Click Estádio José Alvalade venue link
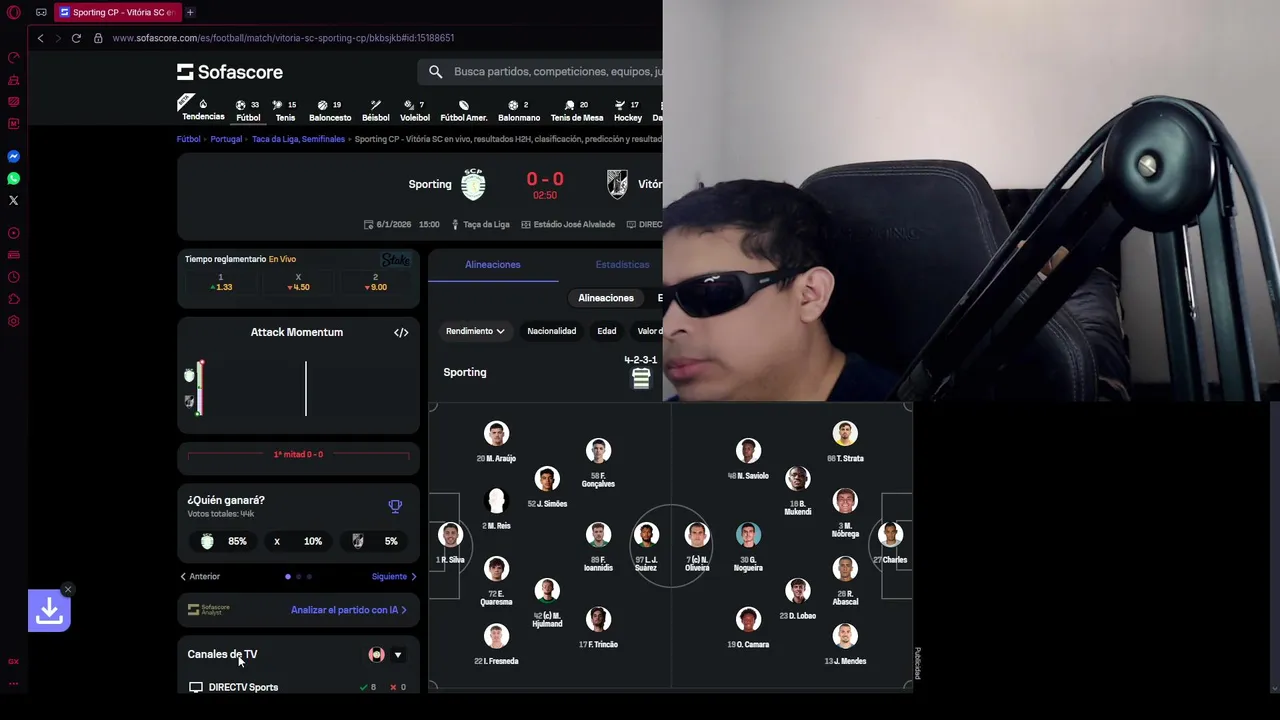Screen dimensions: 1280x720 (568, 225)
